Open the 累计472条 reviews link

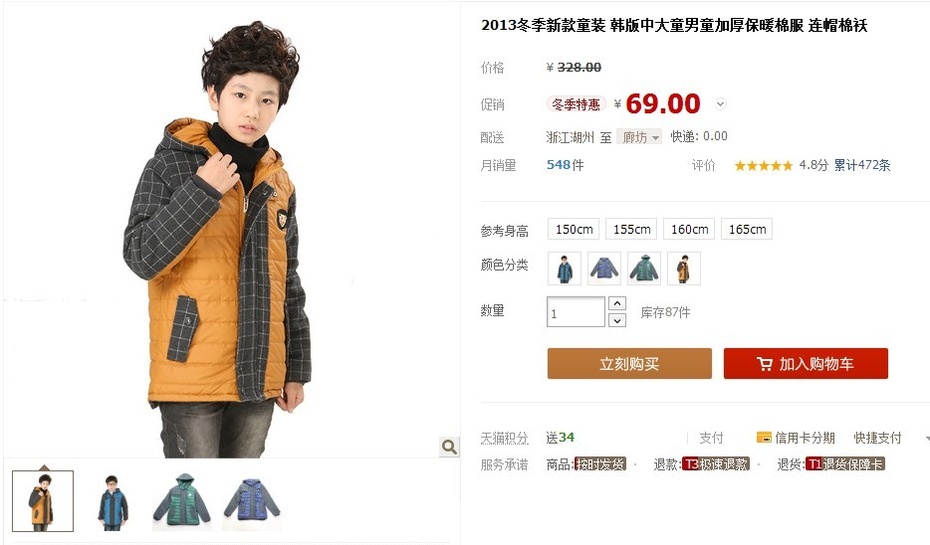pyautogui.click(x=862, y=165)
